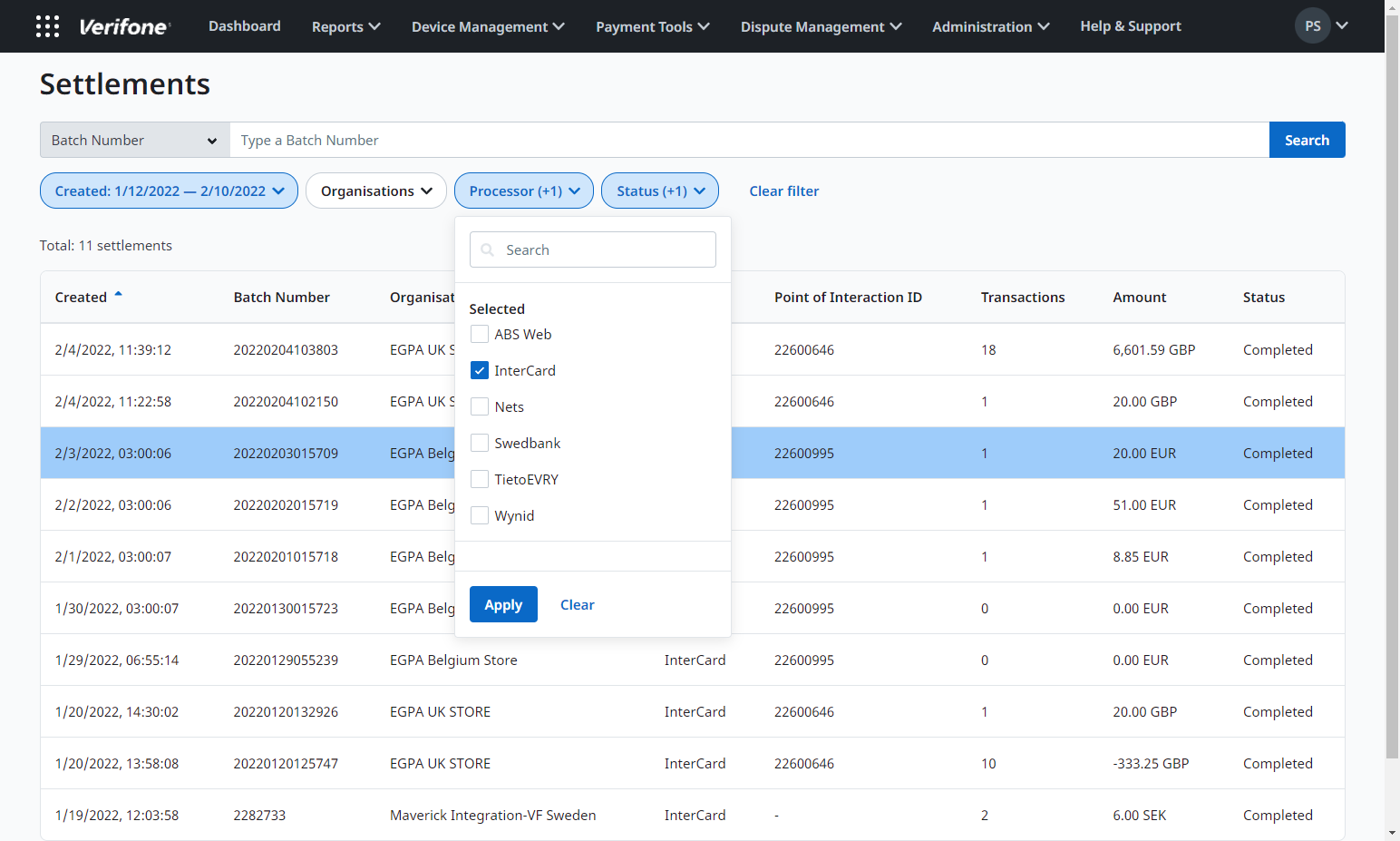Click the Clear filter link
Screen dimensions: 1400x841
783,191
